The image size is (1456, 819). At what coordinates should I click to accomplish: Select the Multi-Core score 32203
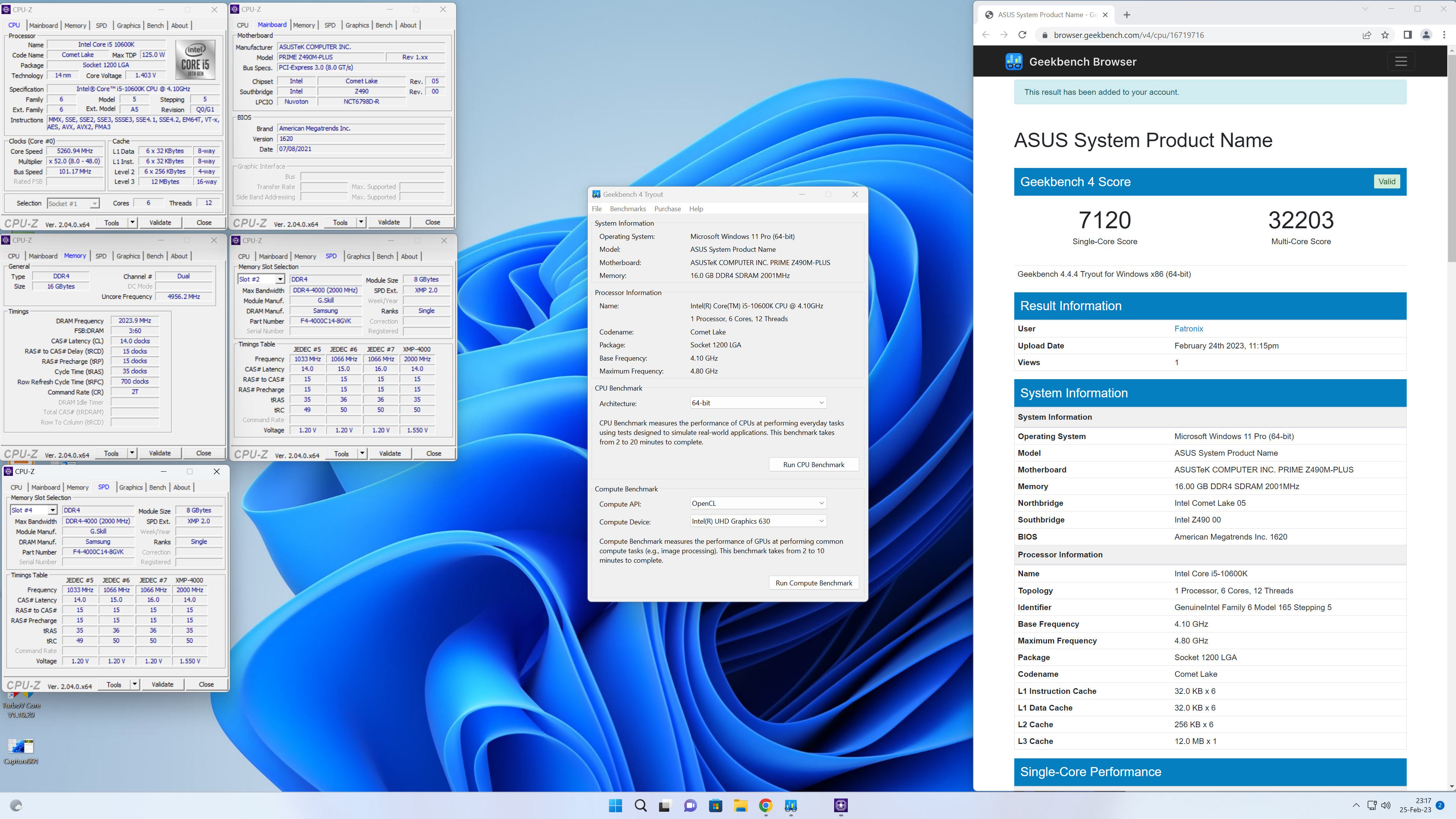(x=1301, y=220)
